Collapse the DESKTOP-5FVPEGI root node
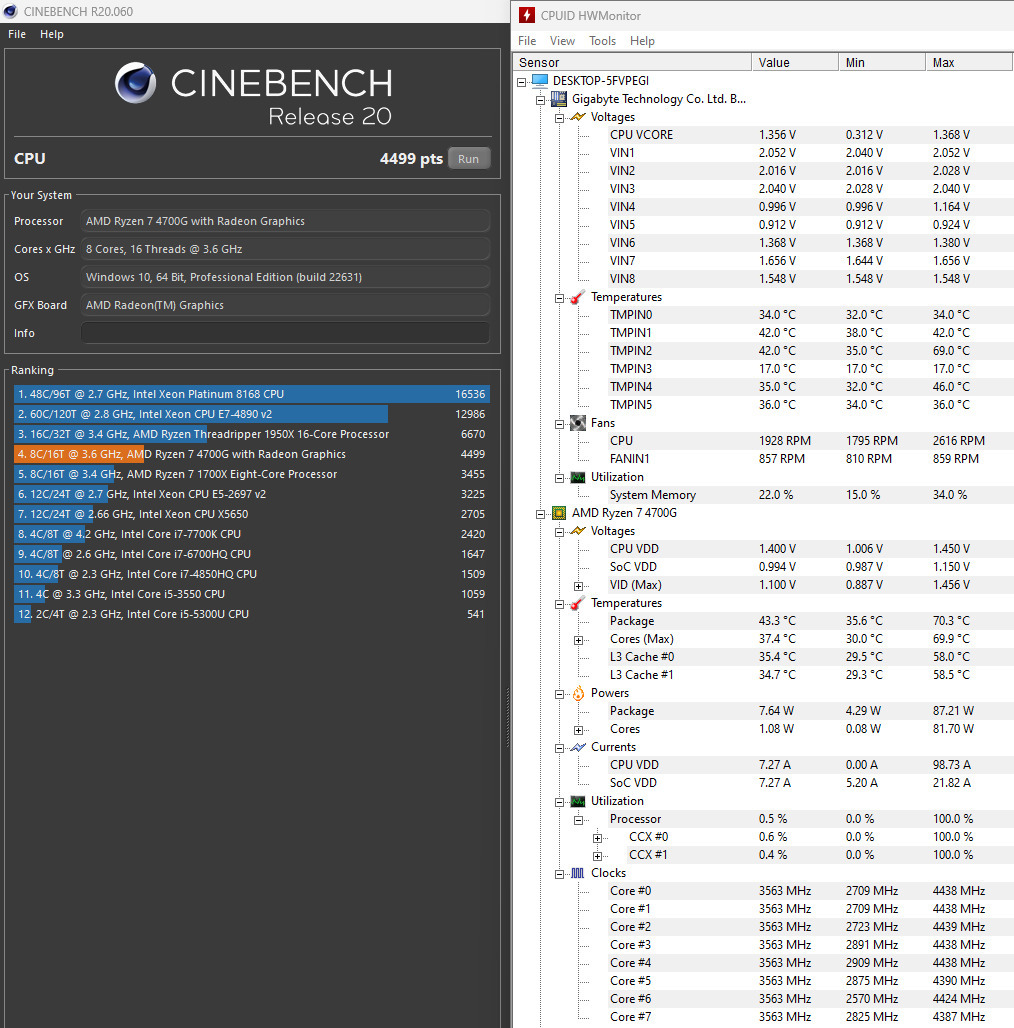Viewport: 1014px width, 1028px height. pos(522,82)
